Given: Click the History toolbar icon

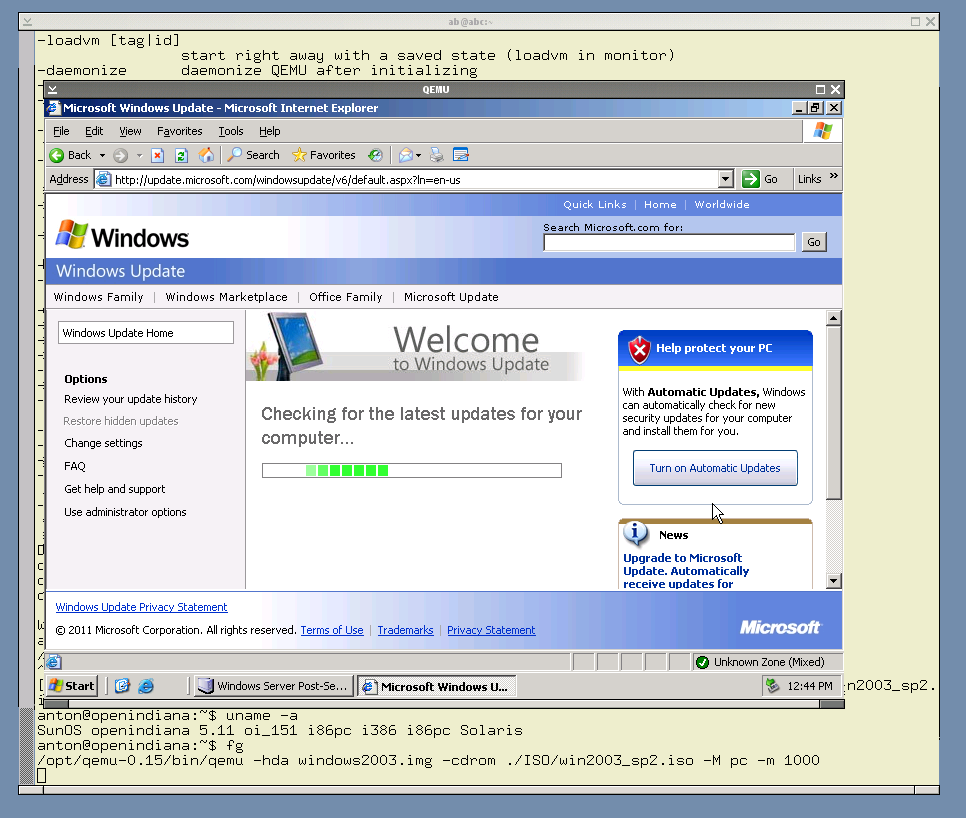Looking at the screenshot, I should 375,155.
